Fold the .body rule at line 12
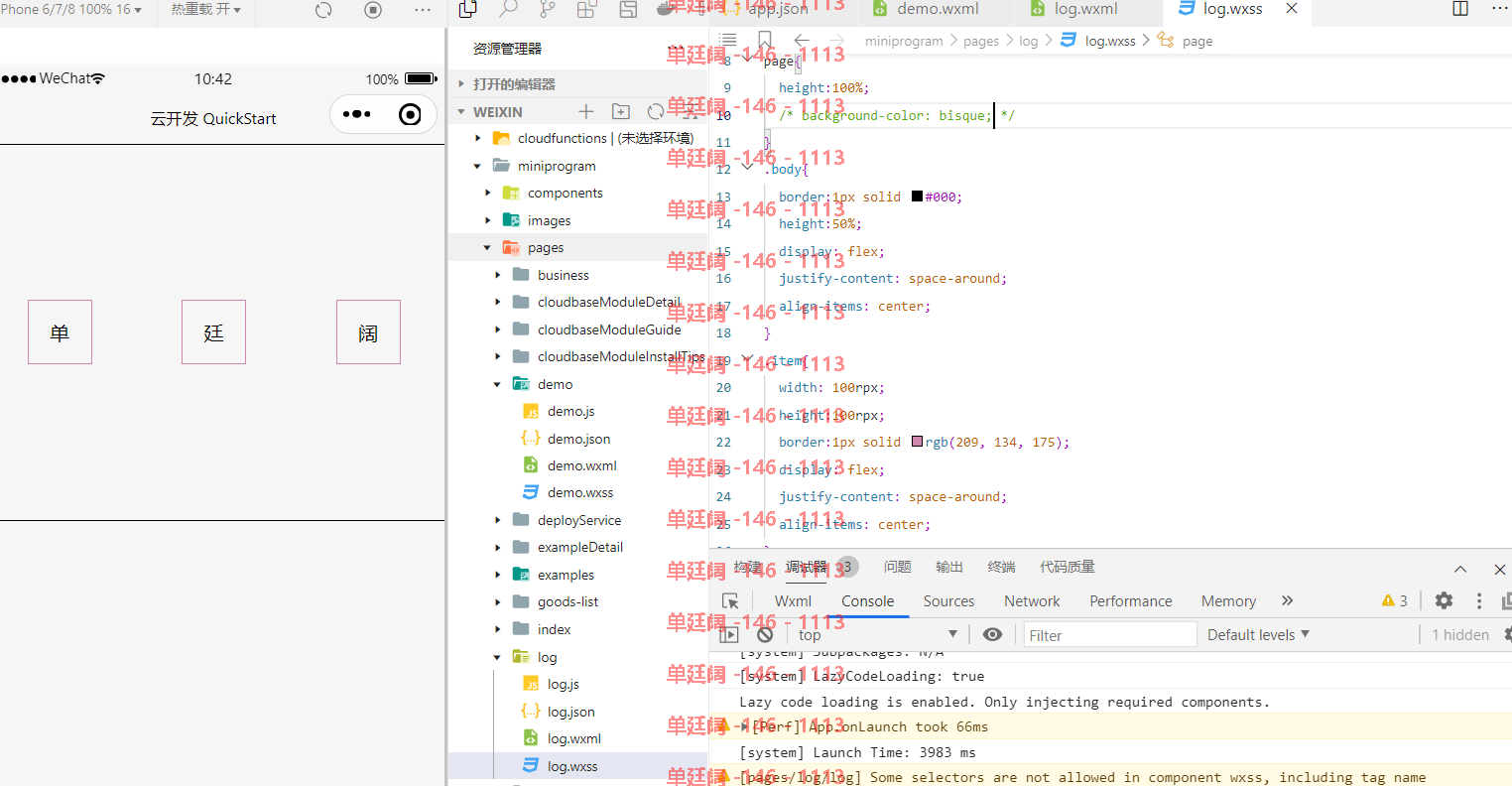This screenshot has width=1512, height=786. coord(747,167)
